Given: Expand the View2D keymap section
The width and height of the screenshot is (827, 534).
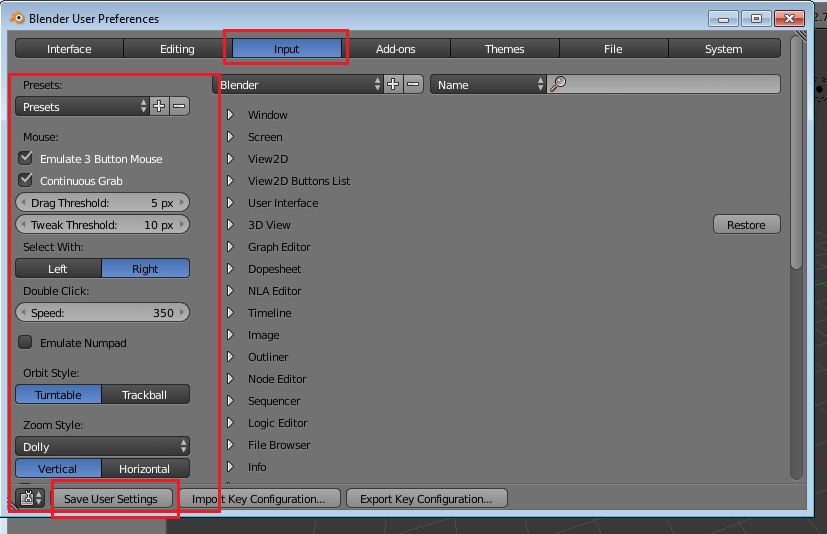Looking at the screenshot, I should (x=230, y=159).
